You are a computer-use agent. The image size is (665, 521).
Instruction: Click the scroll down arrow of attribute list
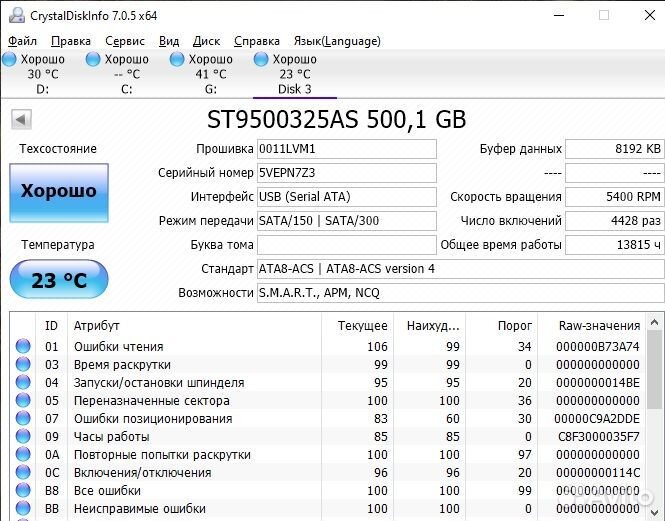[654, 512]
